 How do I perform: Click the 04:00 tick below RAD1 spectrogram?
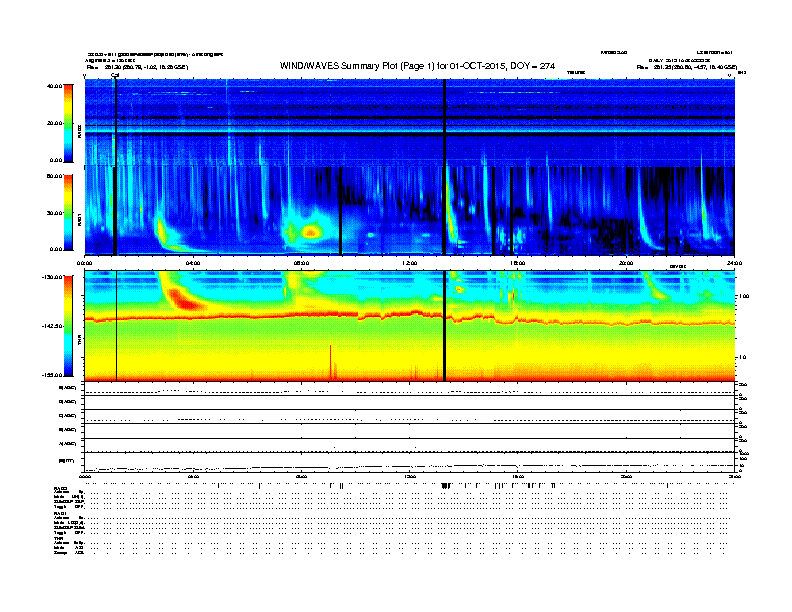pyautogui.click(x=193, y=263)
